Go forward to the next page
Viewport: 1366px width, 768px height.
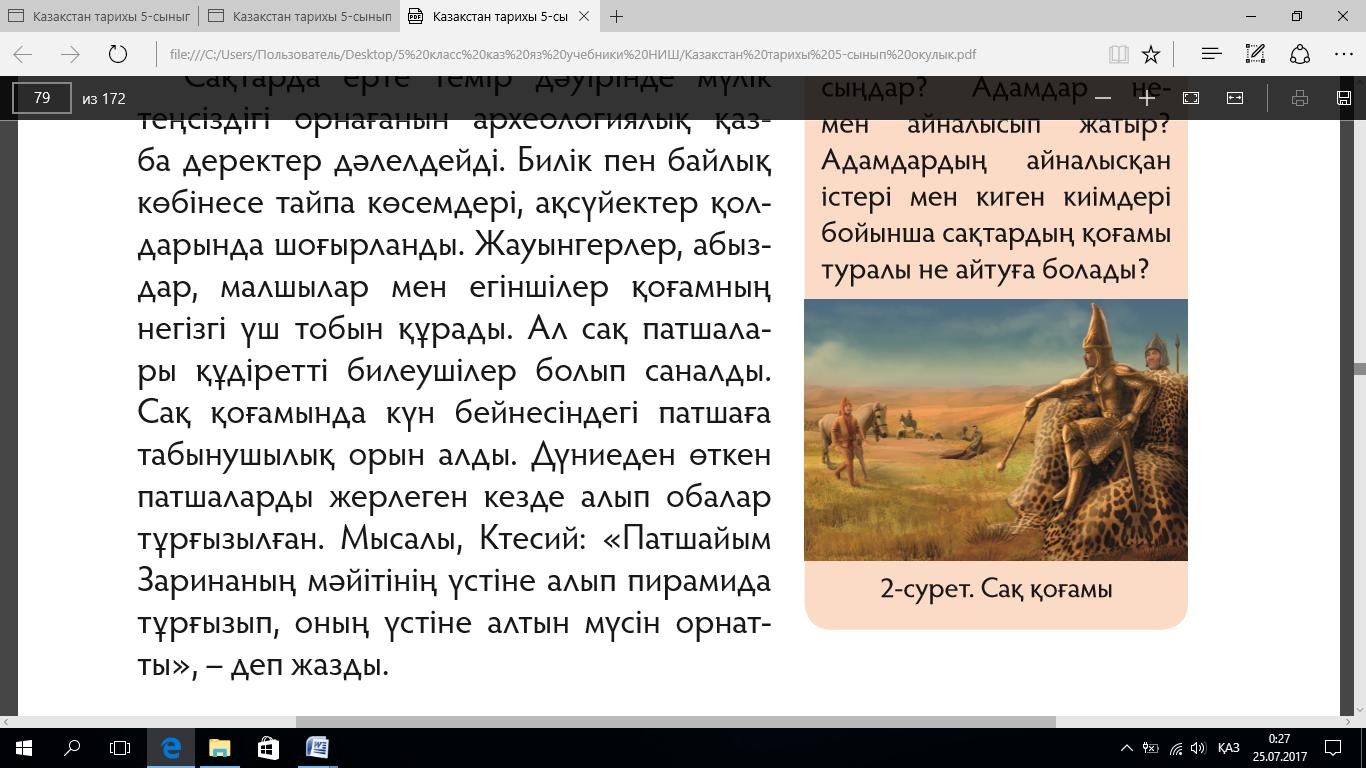pyautogui.click(x=70, y=54)
